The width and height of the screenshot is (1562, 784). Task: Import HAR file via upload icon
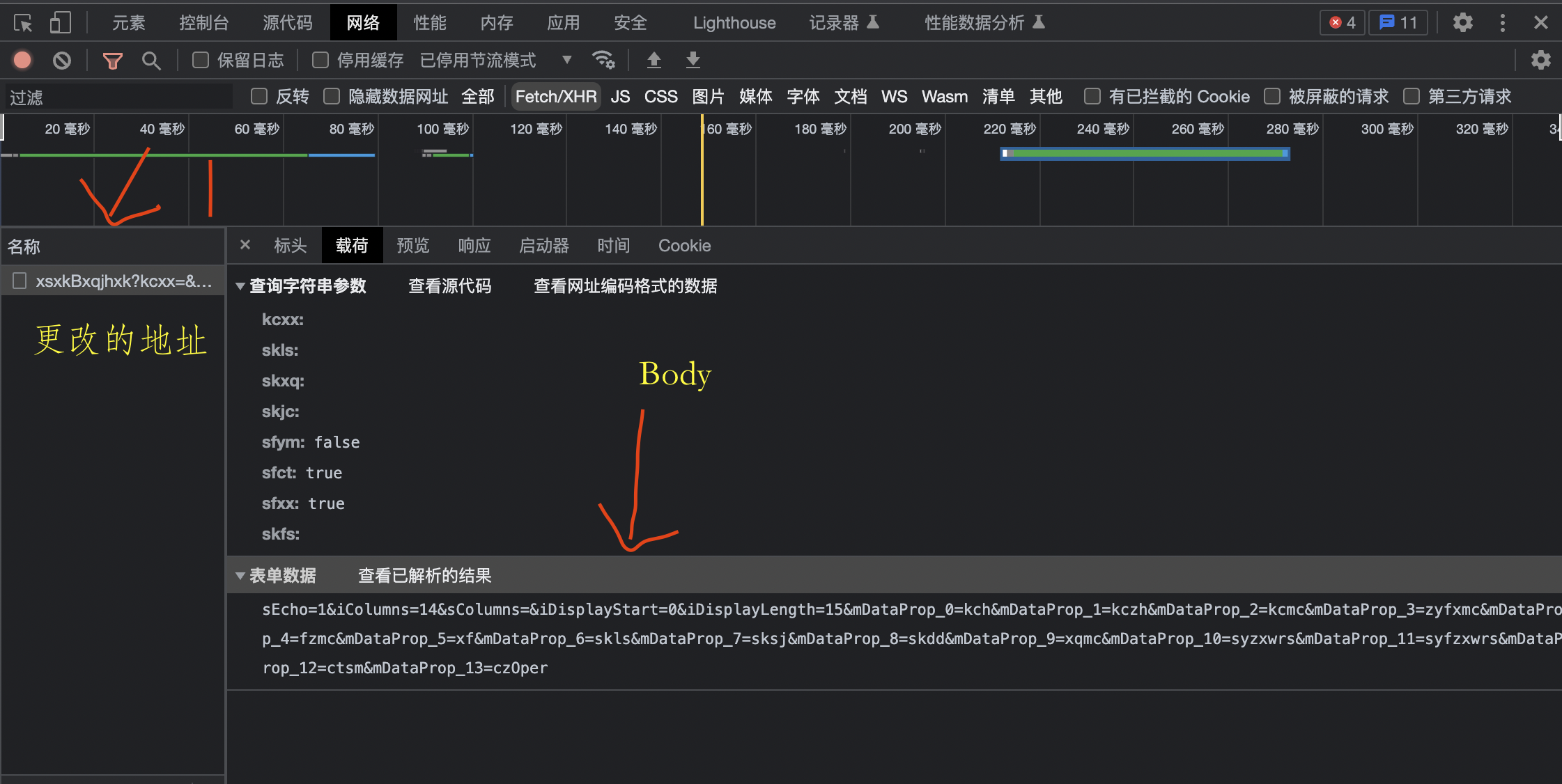(x=654, y=60)
